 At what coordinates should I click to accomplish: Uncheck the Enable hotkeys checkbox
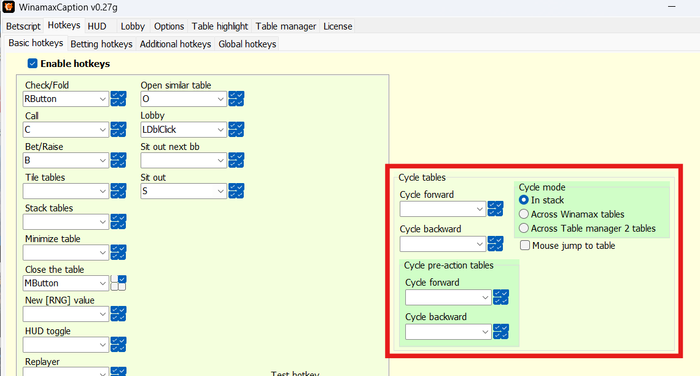click(x=32, y=63)
